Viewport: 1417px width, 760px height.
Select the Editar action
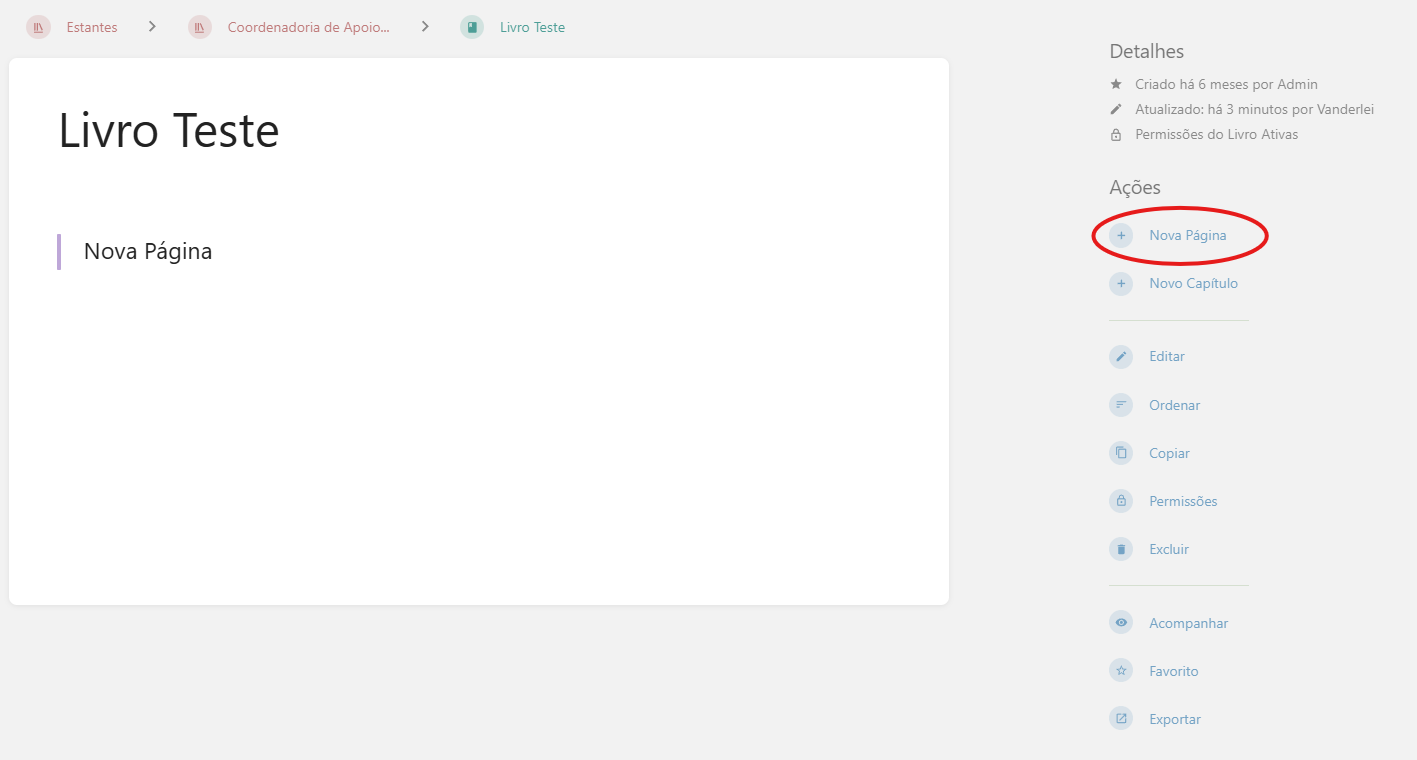coord(1167,356)
